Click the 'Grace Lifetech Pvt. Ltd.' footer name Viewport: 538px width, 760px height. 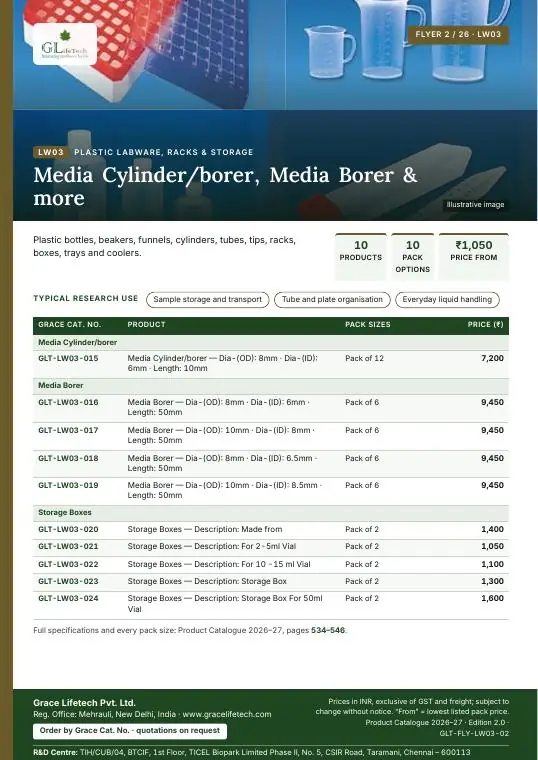[84, 703]
